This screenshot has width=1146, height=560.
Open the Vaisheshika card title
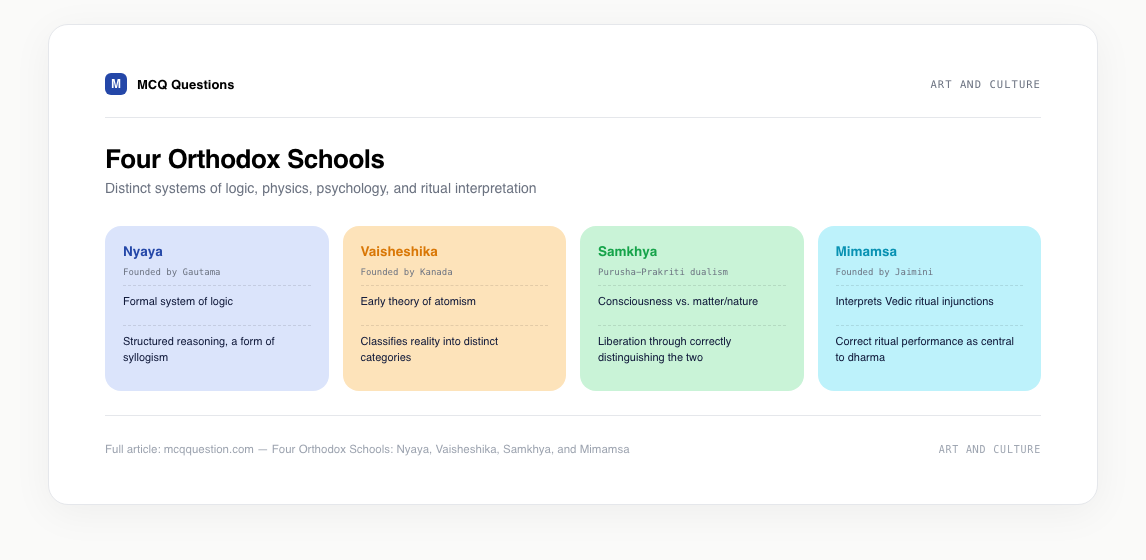click(x=399, y=251)
